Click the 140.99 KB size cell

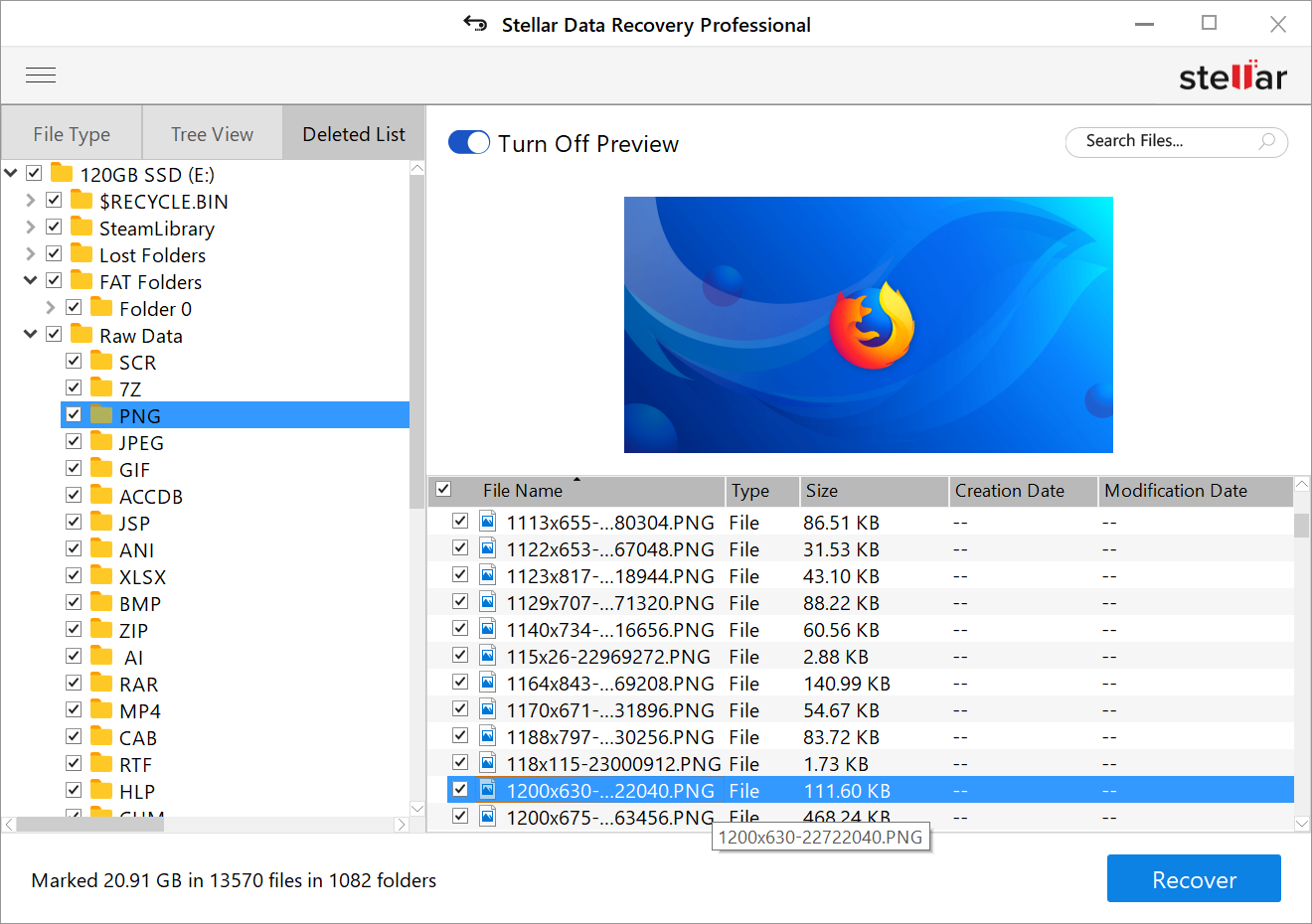click(x=847, y=683)
